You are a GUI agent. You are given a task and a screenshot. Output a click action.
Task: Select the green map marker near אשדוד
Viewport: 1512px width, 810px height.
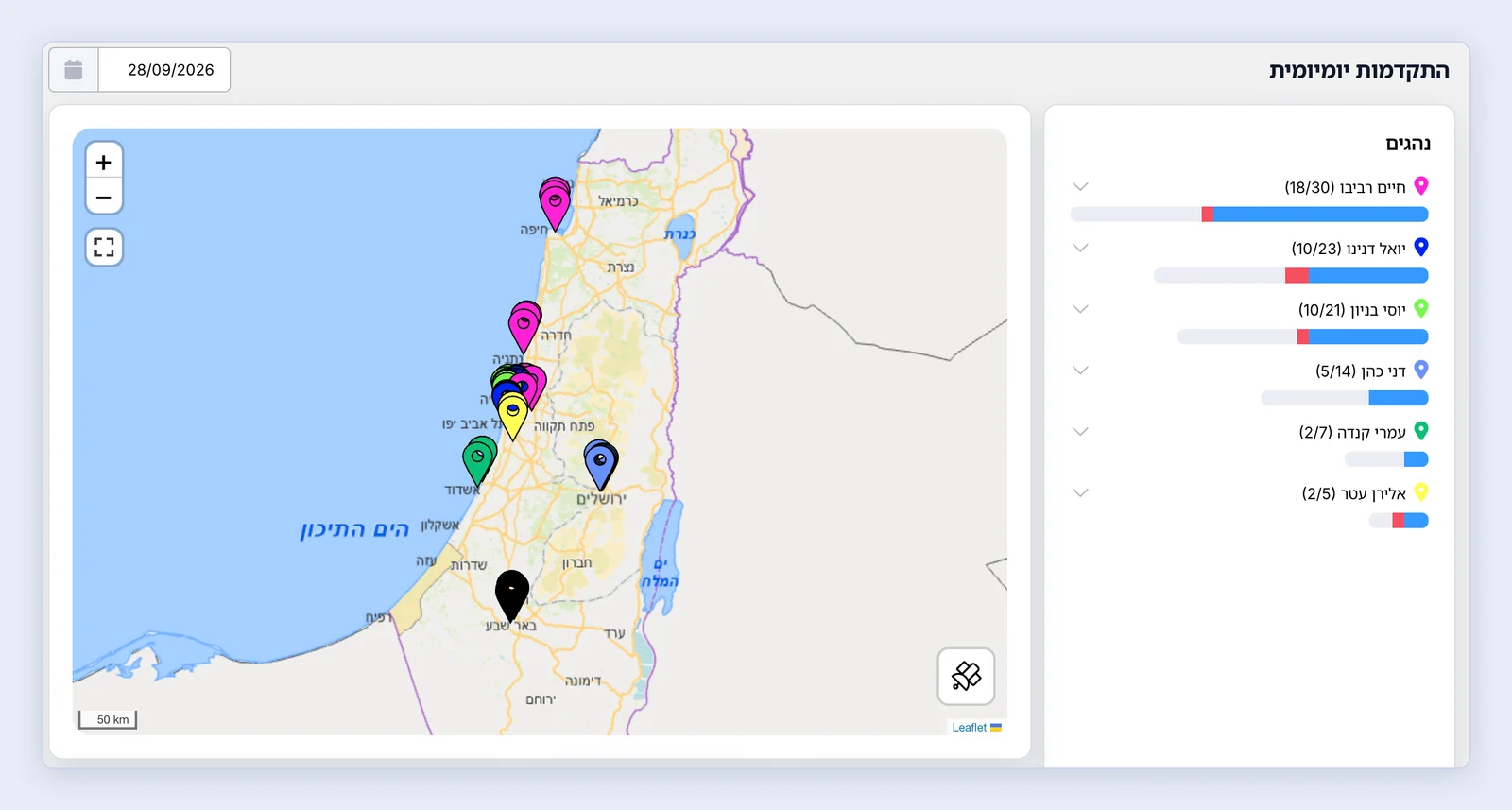(478, 463)
